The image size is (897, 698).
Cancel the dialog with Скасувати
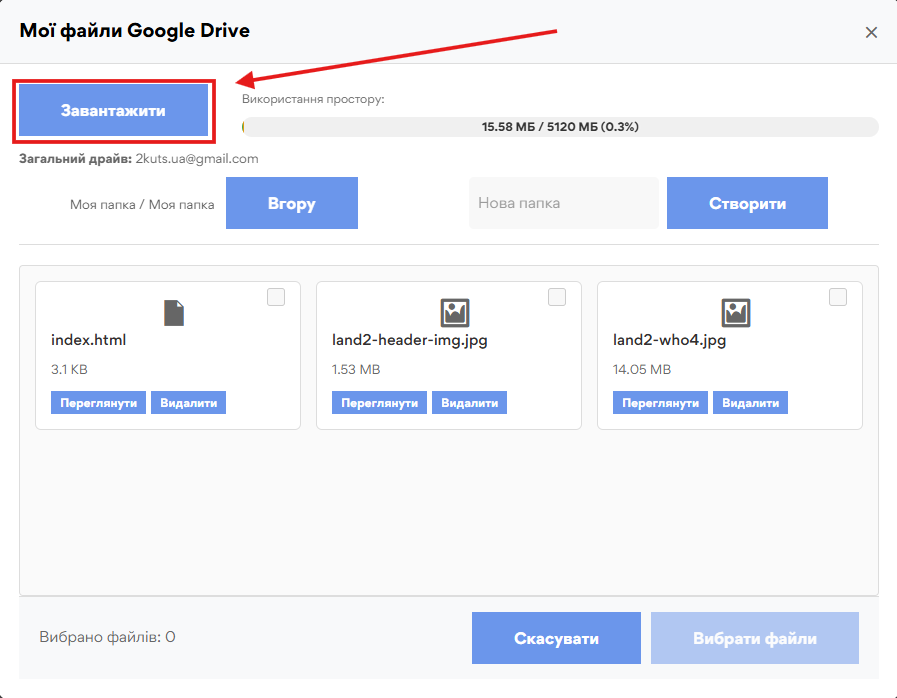(556, 638)
